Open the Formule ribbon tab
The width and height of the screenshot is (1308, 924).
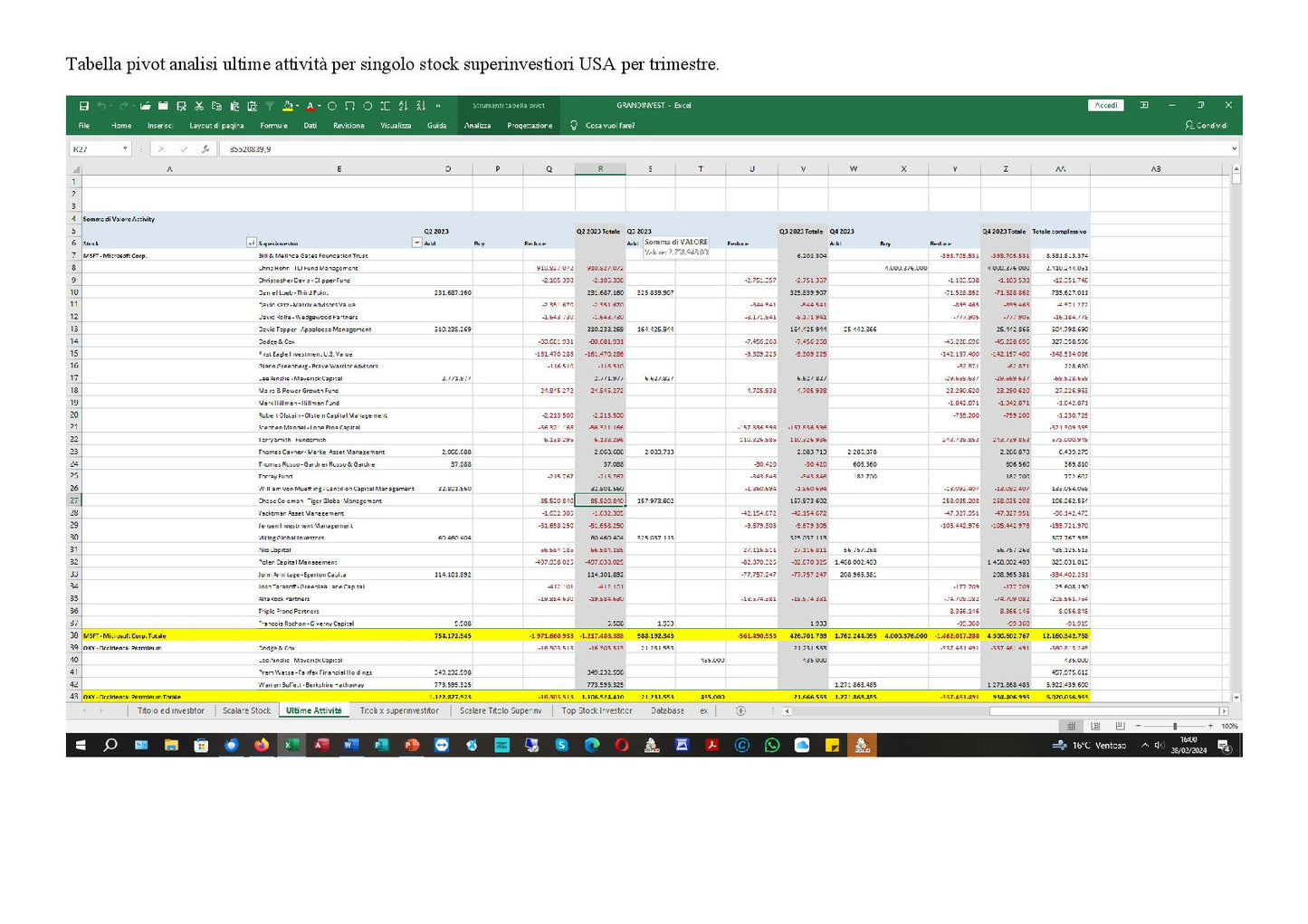click(x=273, y=126)
